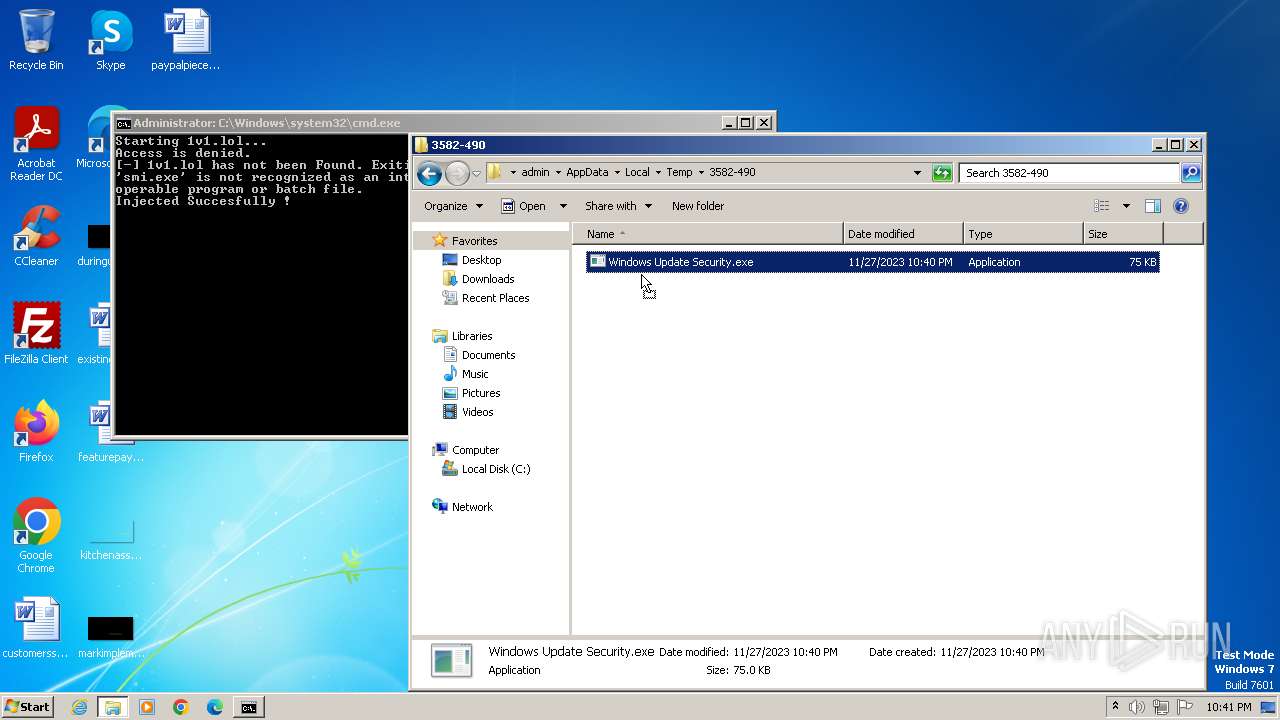Click the Start button
Screen dimensions: 1280x720
28,707
